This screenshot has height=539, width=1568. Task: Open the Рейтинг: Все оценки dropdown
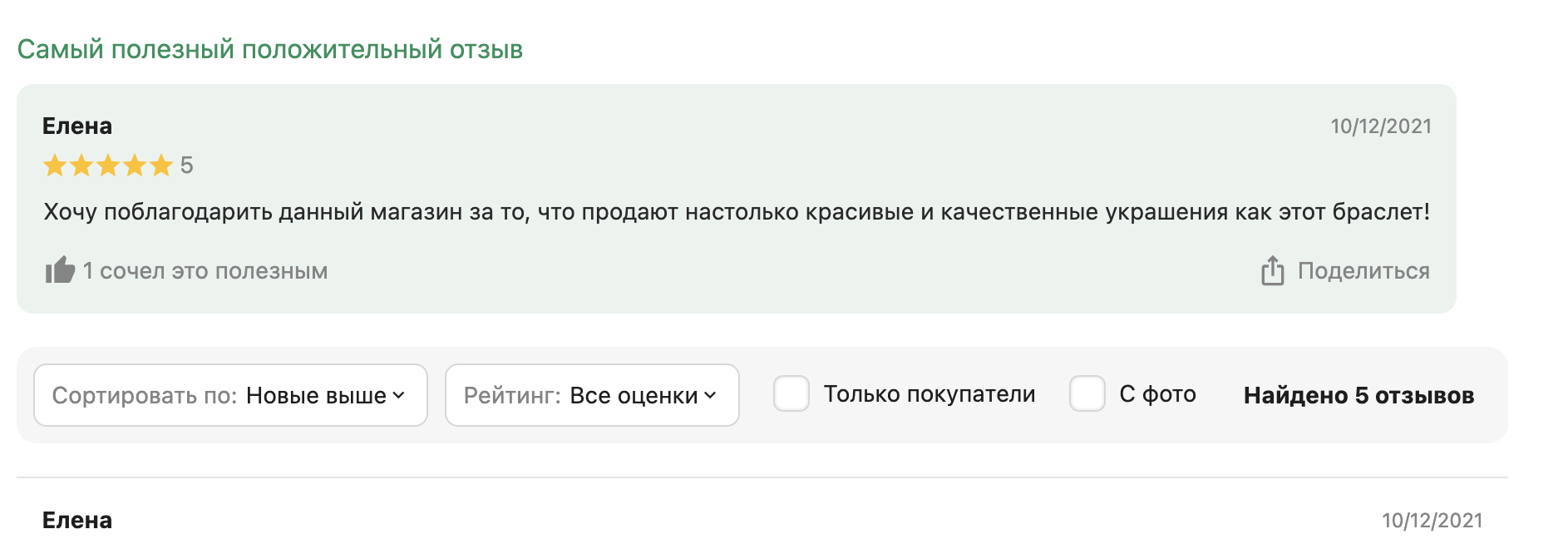592,395
